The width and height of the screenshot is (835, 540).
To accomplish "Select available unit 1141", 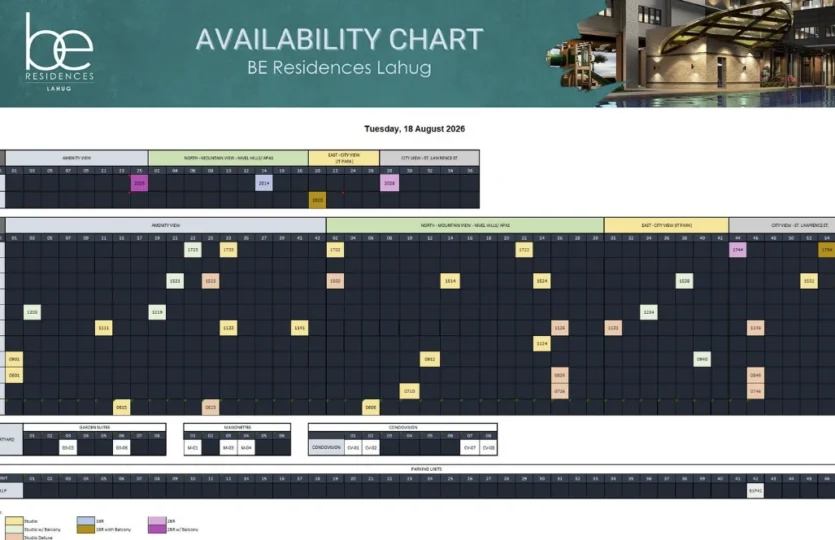I will (x=300, y=328).
